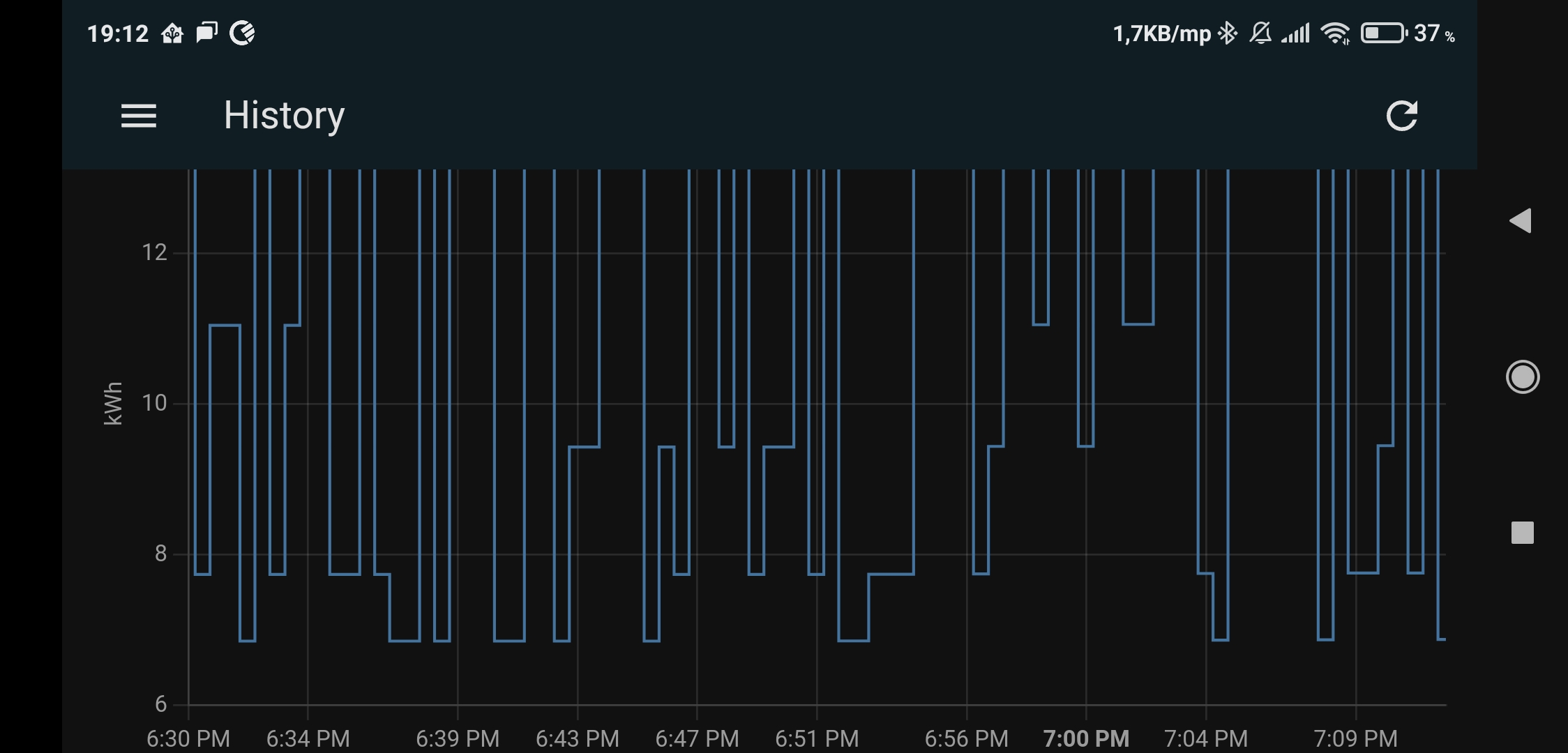Tap the 19:12 clock in status bar
The image size is (1568, 753).
point(118,33)
